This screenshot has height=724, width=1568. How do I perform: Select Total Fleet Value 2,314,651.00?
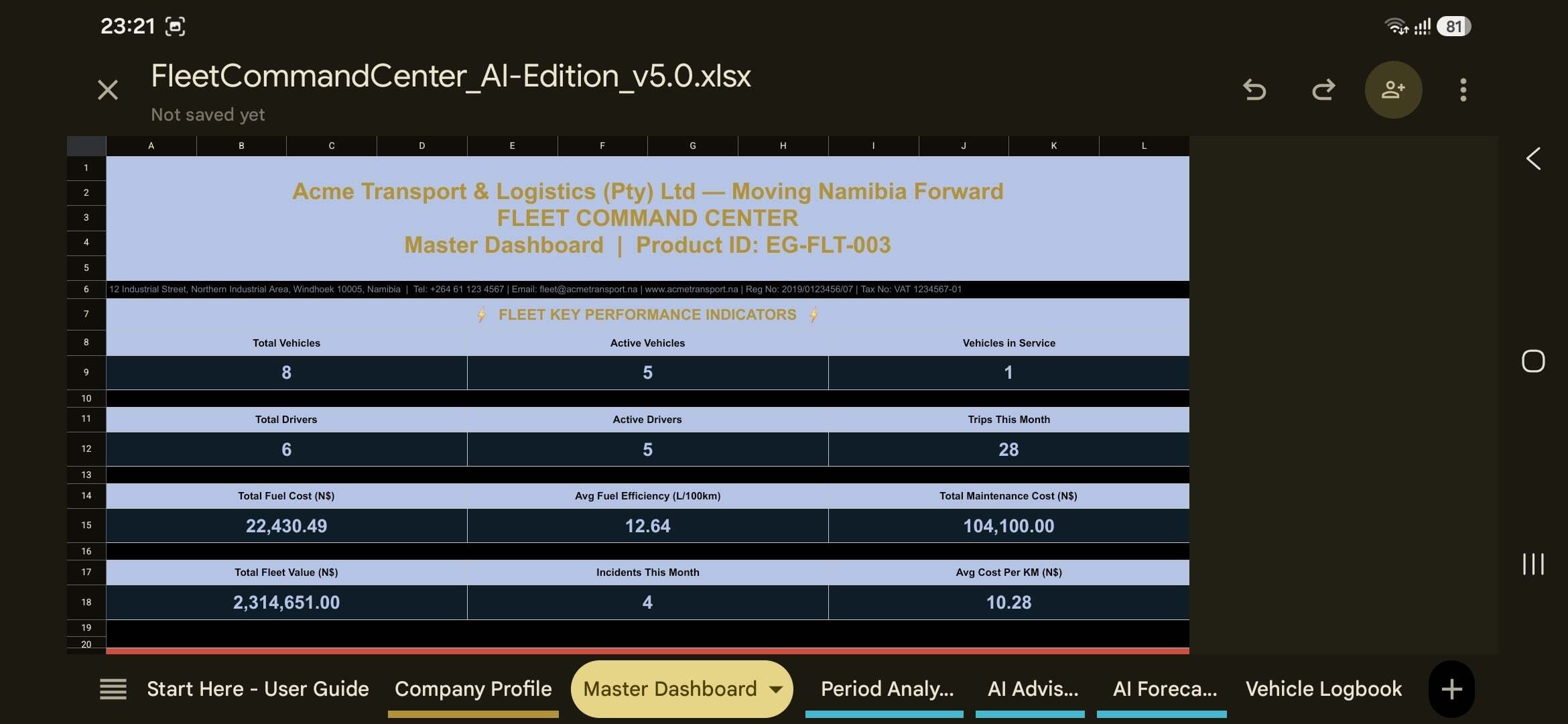click(x=286, y=602)
